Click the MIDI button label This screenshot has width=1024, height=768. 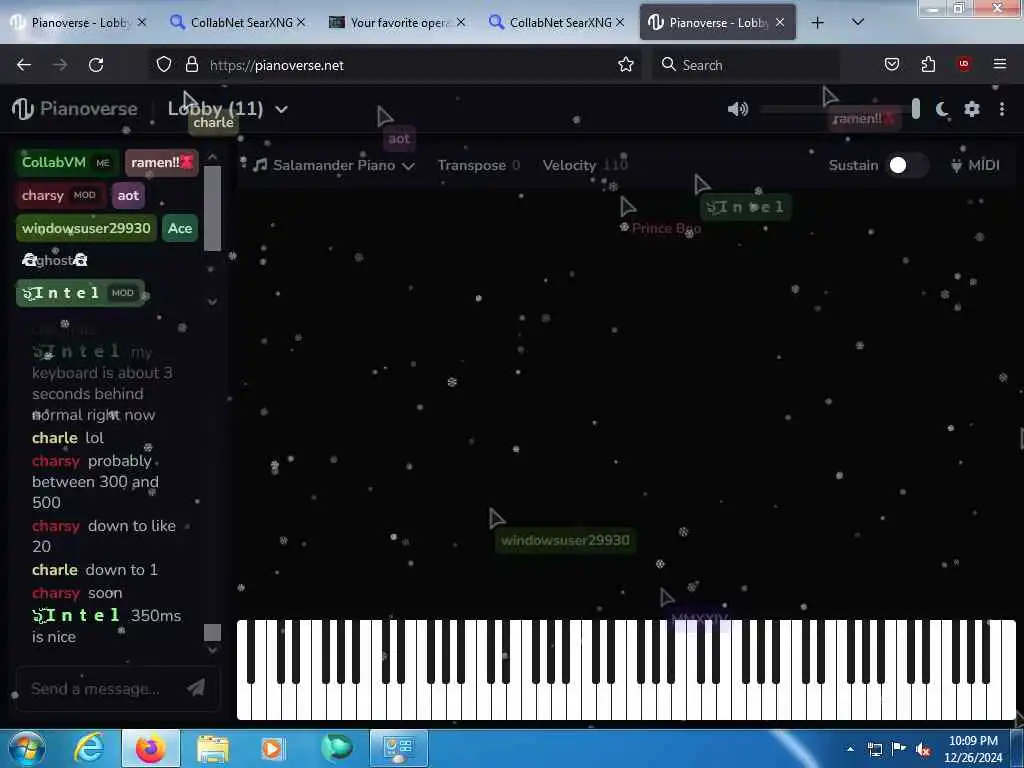pyautogui.click(x=984, y=165)
